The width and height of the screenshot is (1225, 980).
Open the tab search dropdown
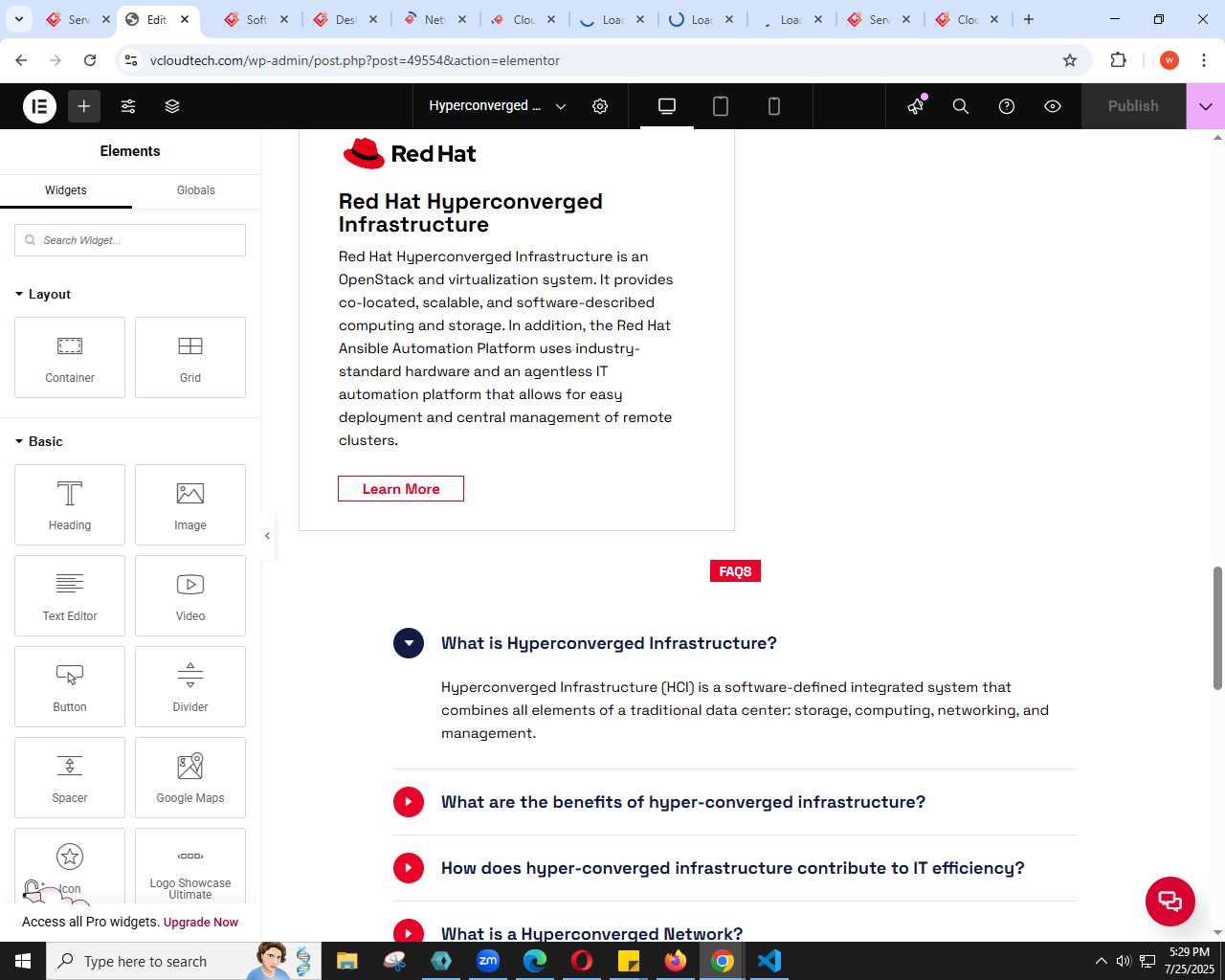point(19,19)
